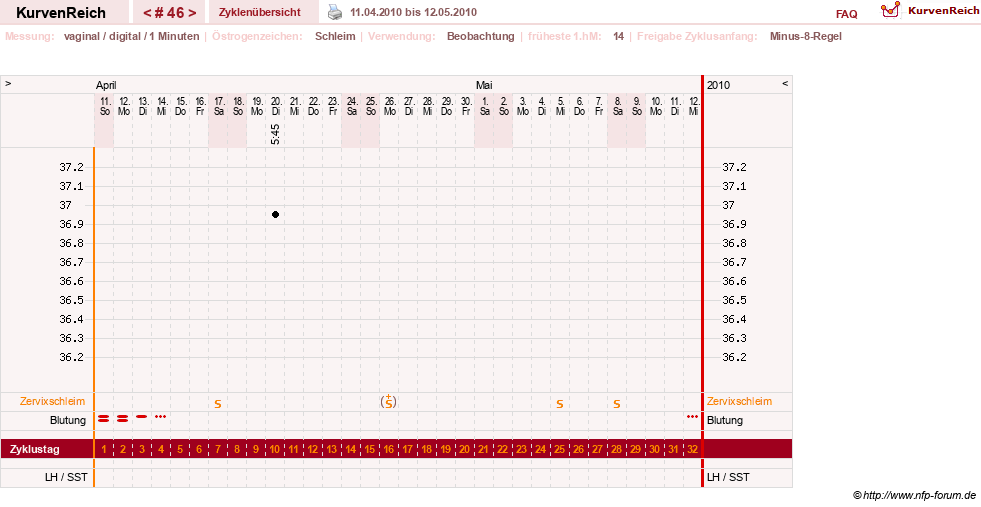Screen dimensions: 981x507
Task: Click the 5:45 measurement time
Action: (275, 134)
